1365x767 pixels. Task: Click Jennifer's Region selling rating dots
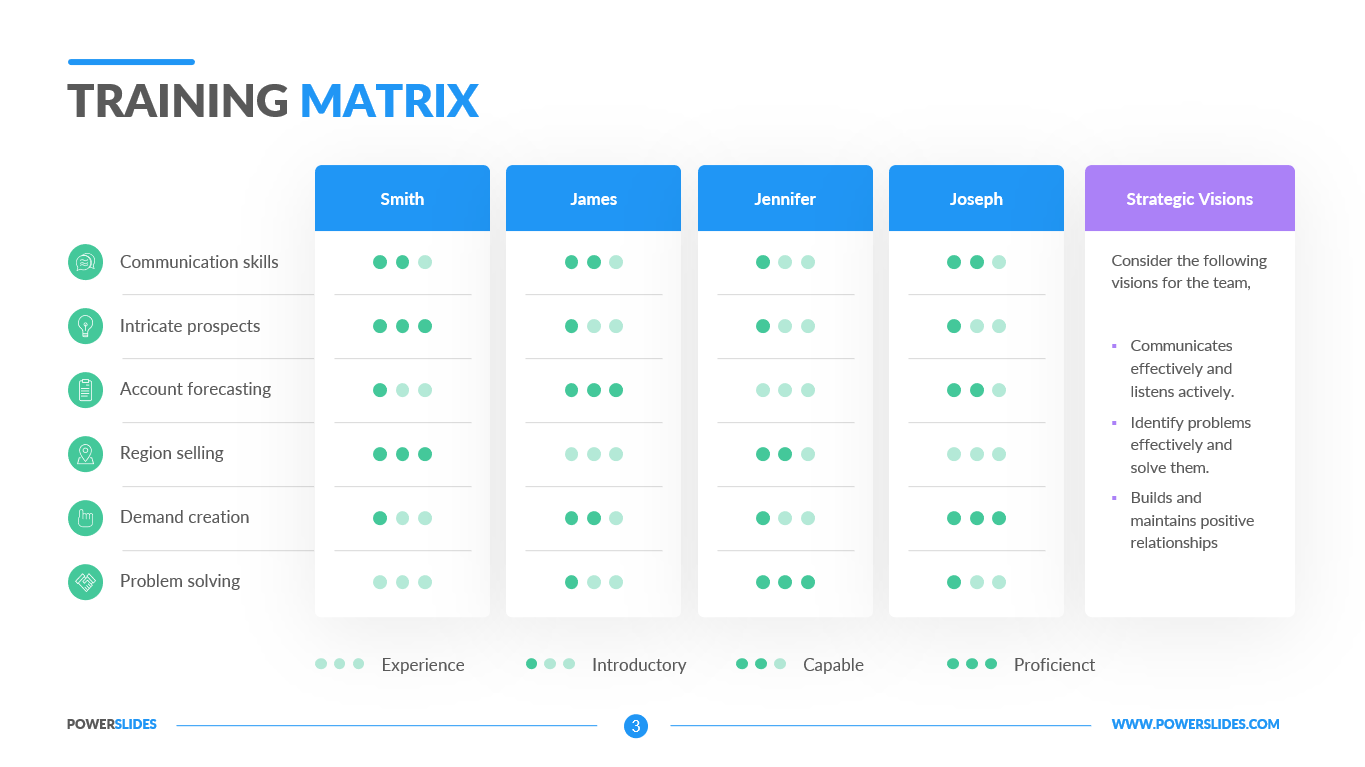click(785, 454)
